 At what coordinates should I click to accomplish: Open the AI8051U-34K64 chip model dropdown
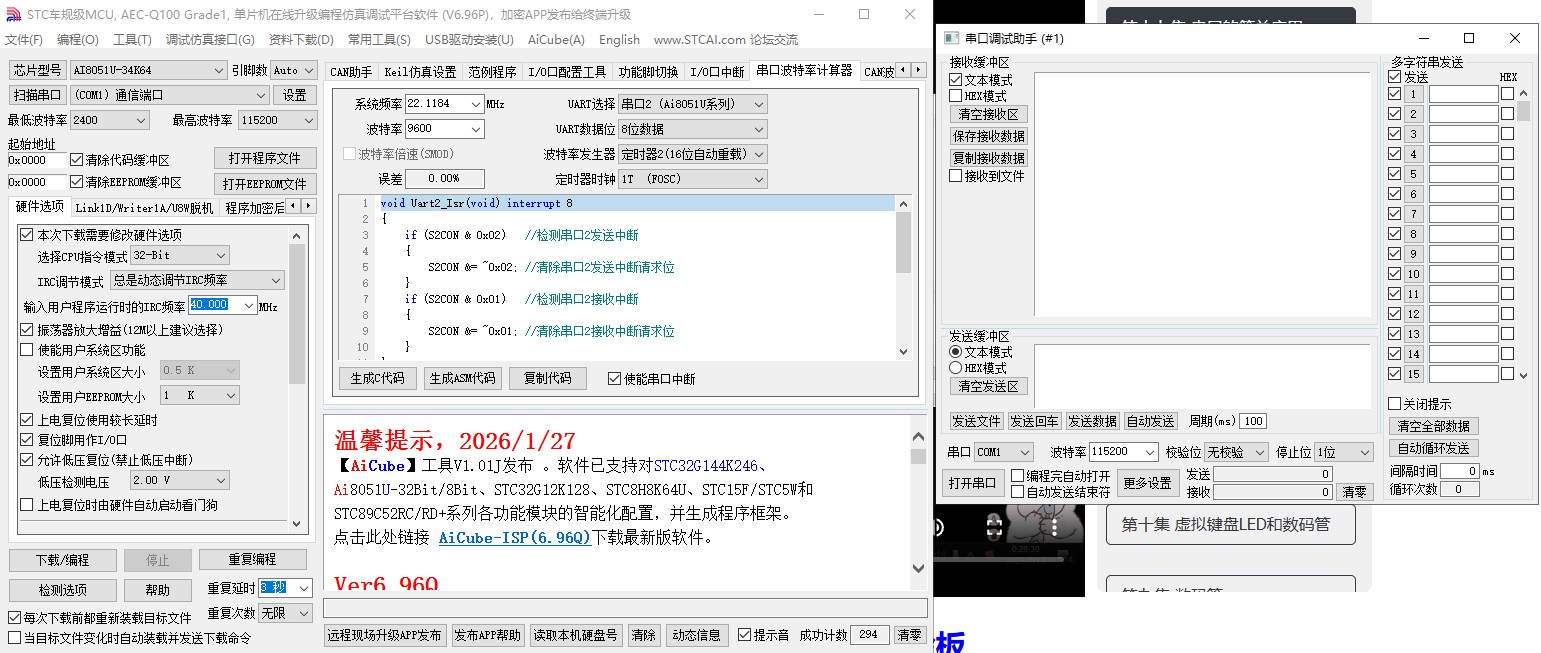[x=145, y=70]
